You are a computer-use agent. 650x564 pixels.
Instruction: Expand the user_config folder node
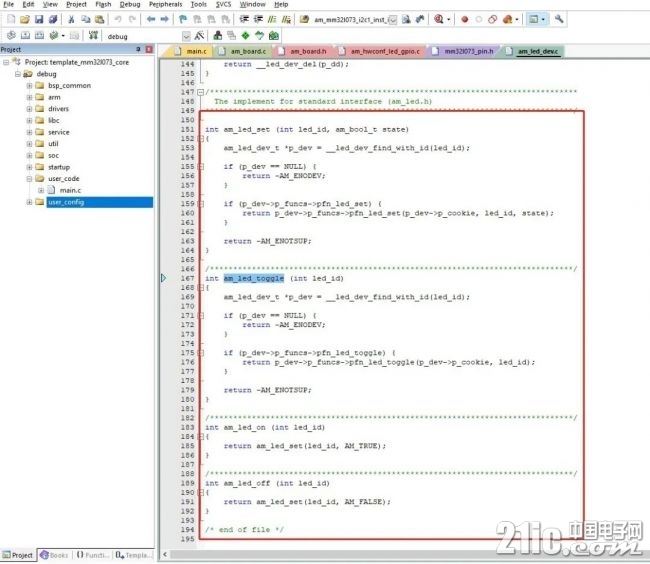29,202
